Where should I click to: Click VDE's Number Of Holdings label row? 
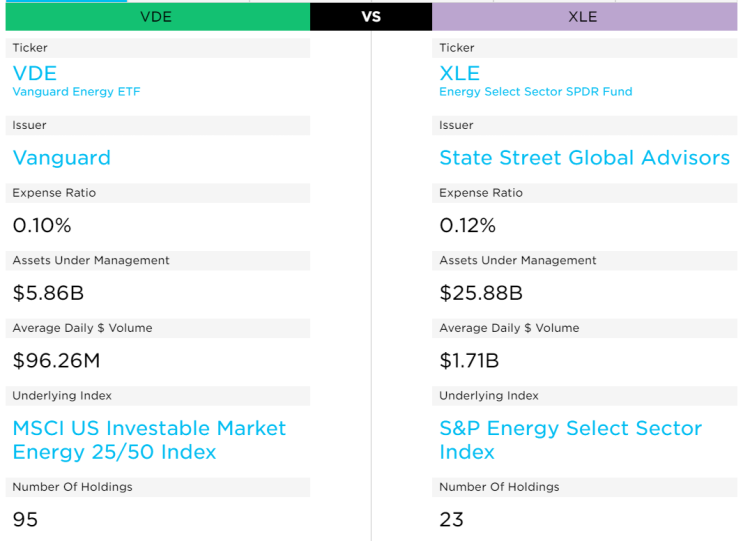pyautogui.click(x=158, y=487)
